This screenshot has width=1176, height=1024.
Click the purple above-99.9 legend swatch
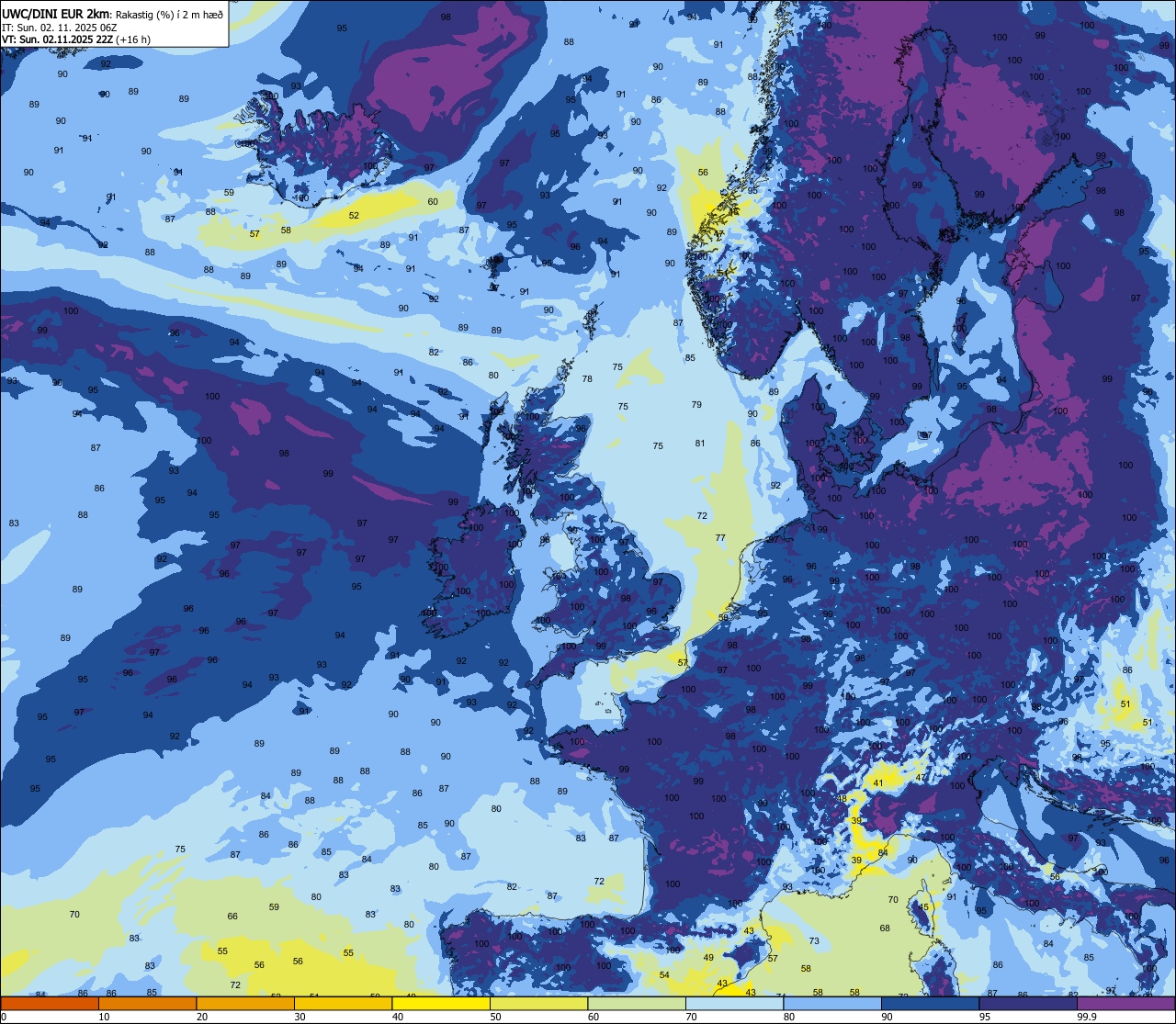pyautogui.click(x=1125, y=1004)
